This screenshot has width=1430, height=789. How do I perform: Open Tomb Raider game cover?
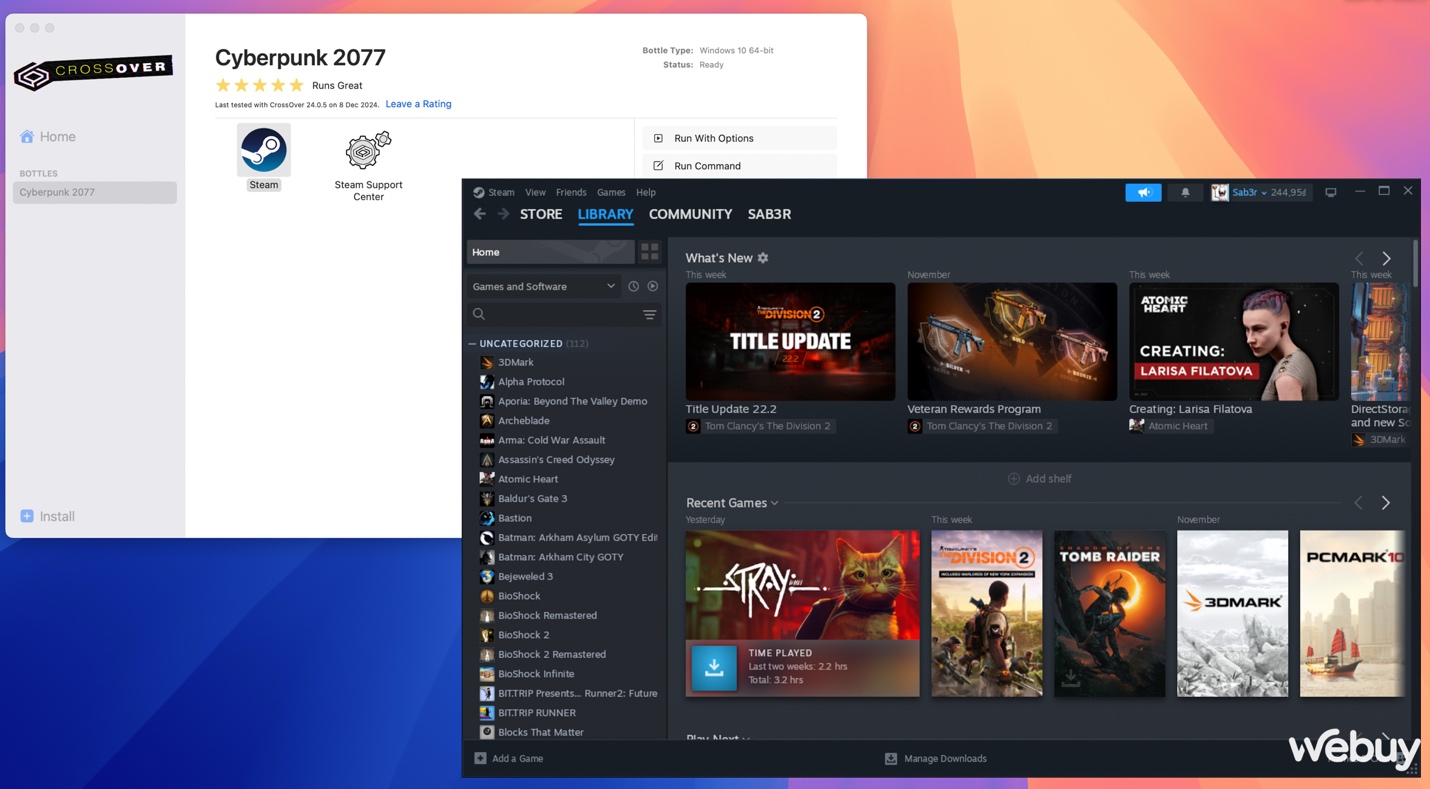click(x=1110, y=613)
